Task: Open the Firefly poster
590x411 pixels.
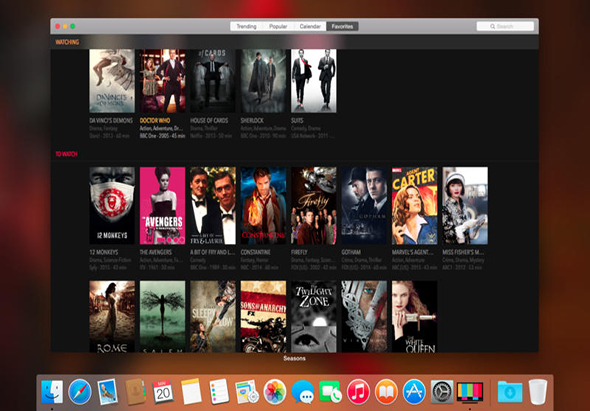Action: tap(314, 206)
